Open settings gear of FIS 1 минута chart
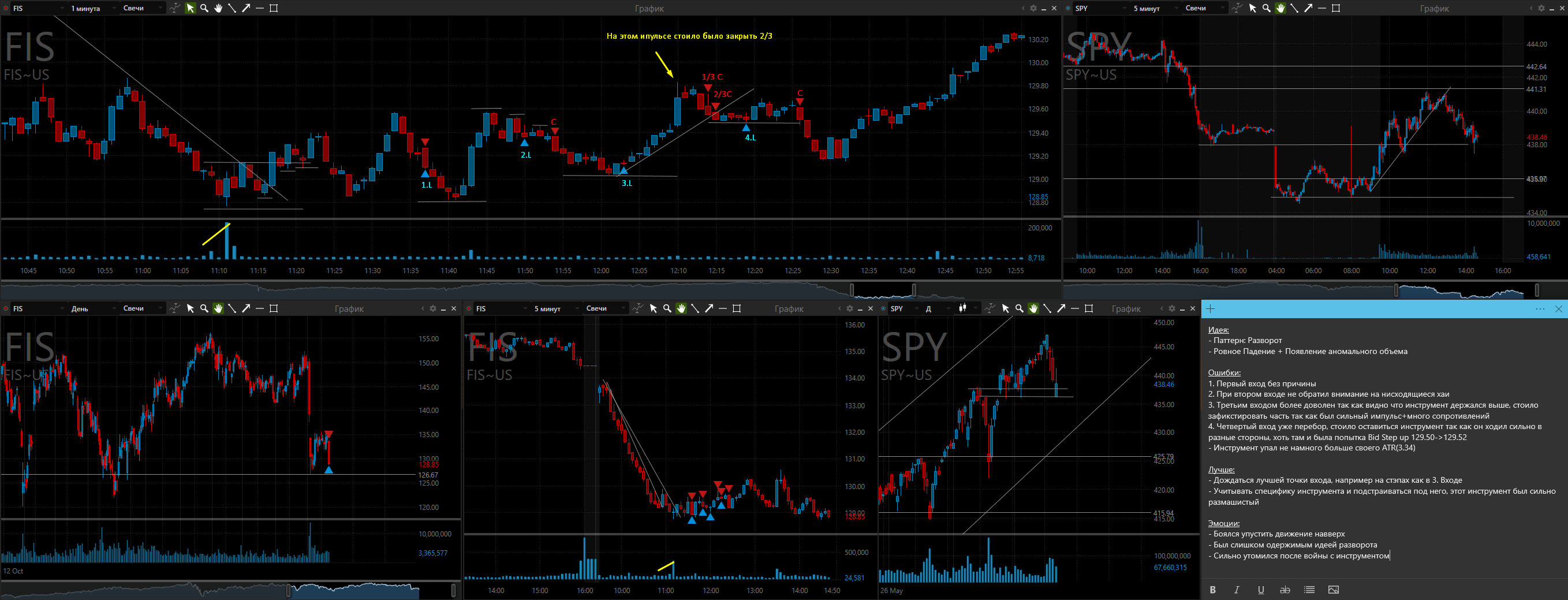The height and width of the screenshot is (600, 1568). coord(1033,8)
